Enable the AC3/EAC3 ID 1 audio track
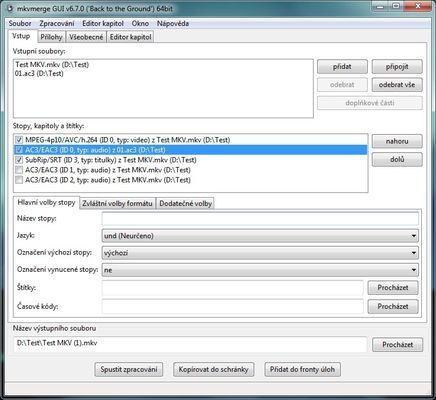 tap(19, 170)
